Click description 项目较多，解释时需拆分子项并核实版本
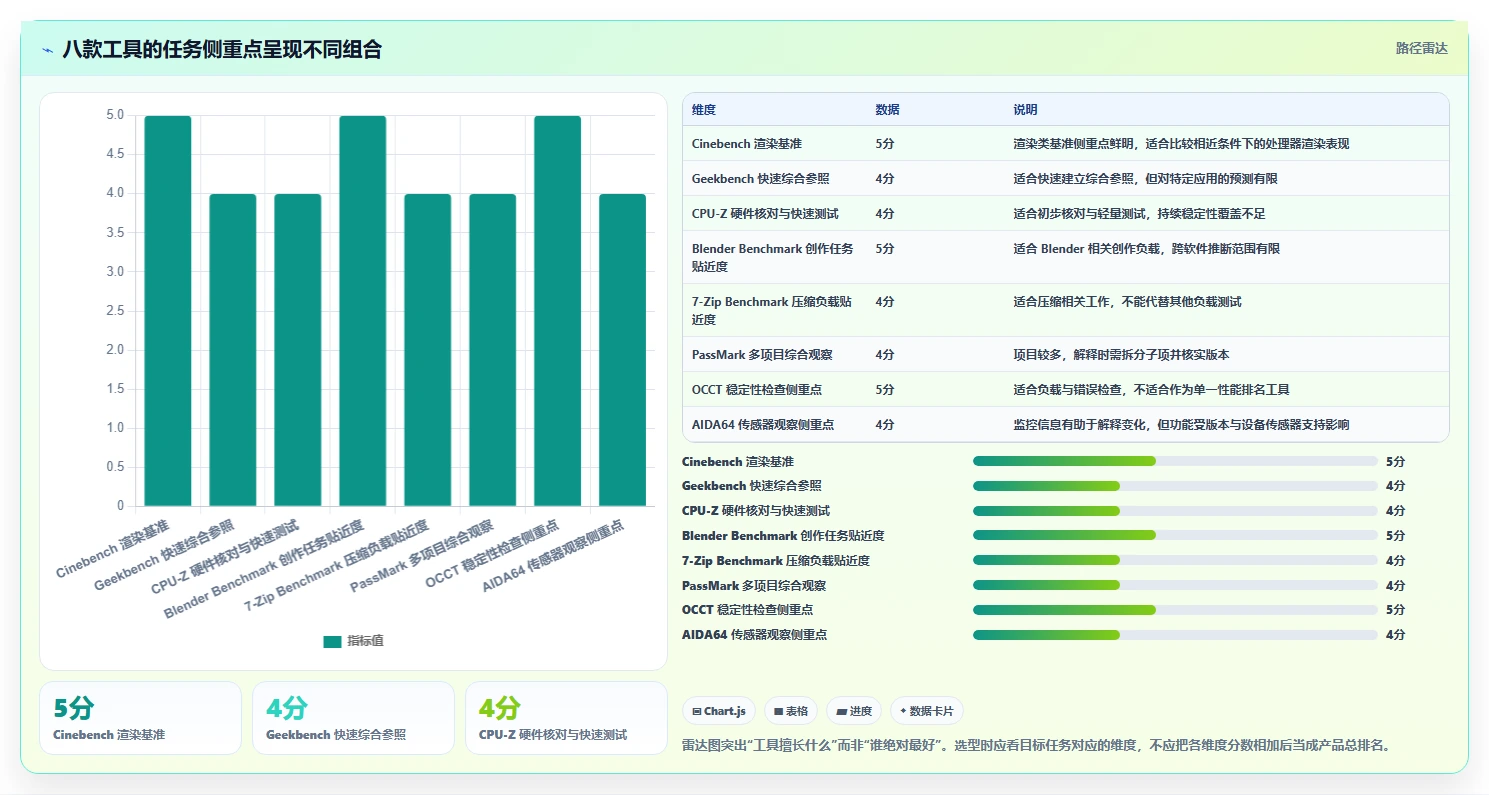Viewport: 1489px width, 795px height. 1121,355
